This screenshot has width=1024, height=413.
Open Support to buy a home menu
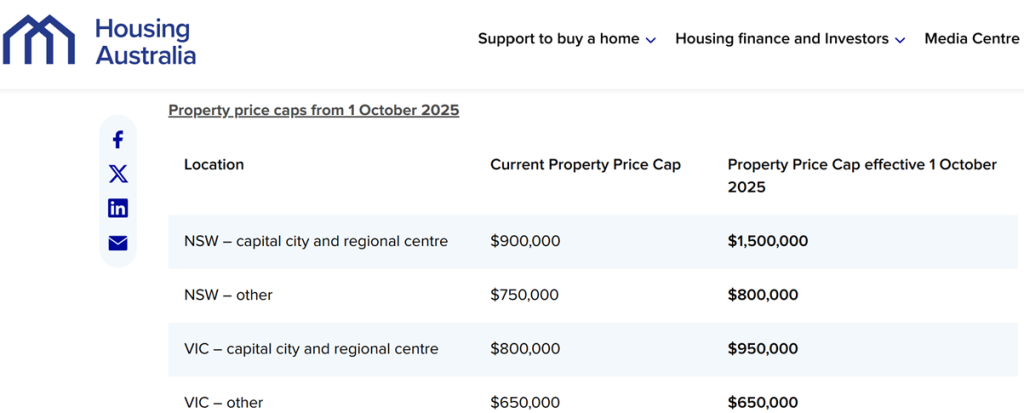click(558, 39)
